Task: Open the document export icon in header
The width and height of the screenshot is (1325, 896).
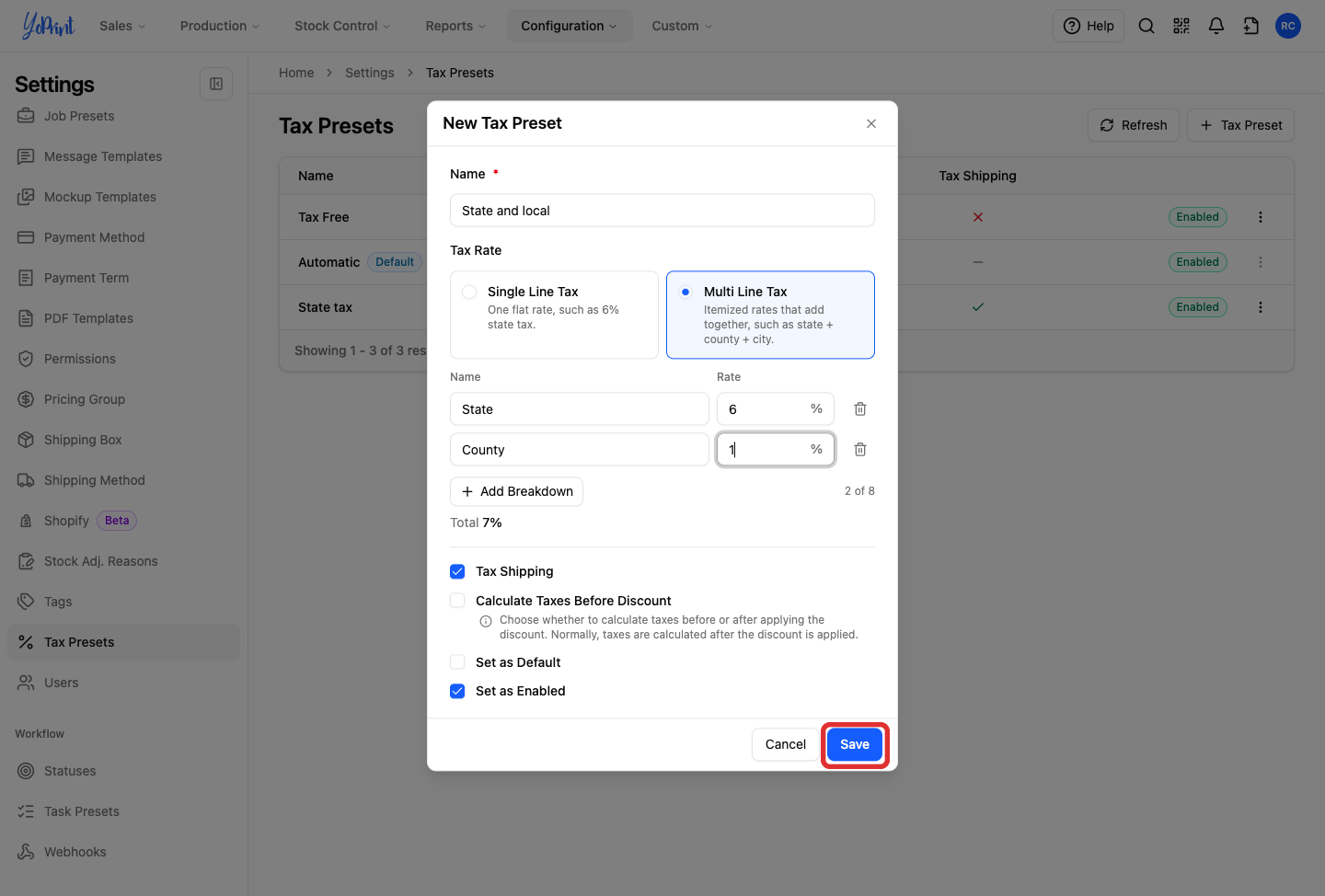Action: coord(1251,26)
